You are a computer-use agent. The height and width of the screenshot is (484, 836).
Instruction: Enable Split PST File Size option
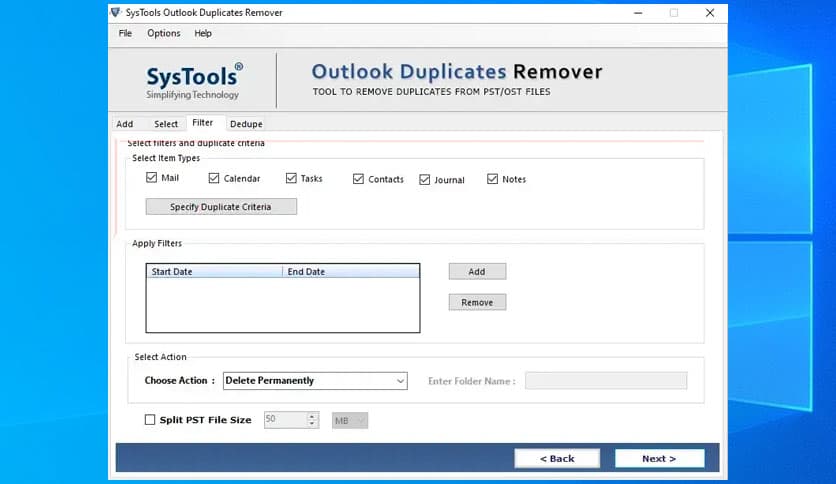(150, 420)
